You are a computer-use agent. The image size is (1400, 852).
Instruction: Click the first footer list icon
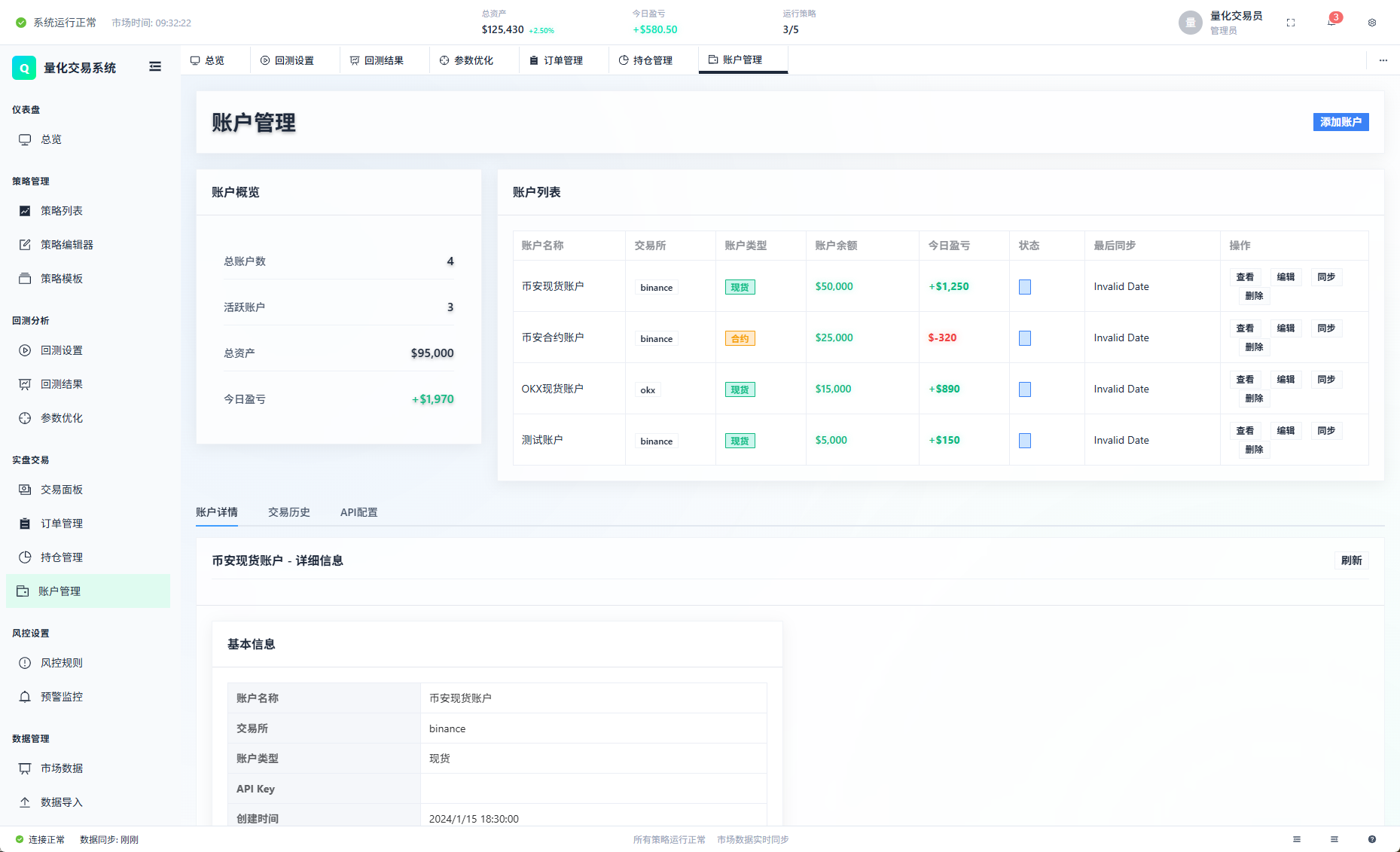coord(1297,839)
